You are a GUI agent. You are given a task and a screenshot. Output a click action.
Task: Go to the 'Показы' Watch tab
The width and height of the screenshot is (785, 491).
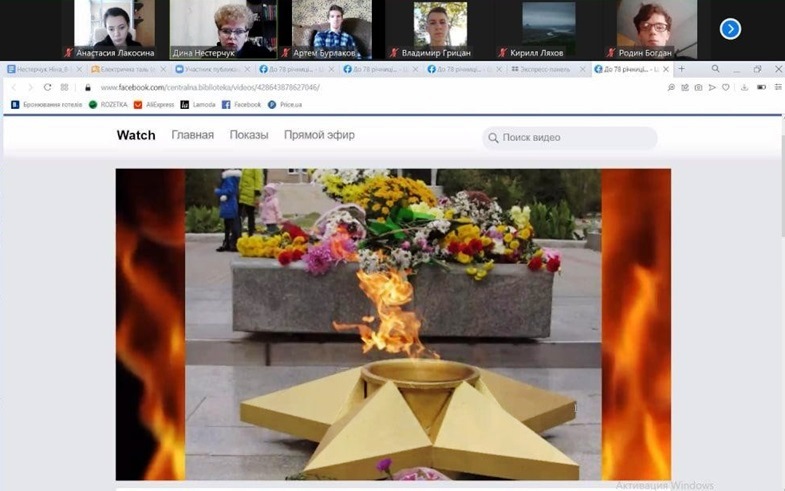pyautogui.click(x=249, y=135)
